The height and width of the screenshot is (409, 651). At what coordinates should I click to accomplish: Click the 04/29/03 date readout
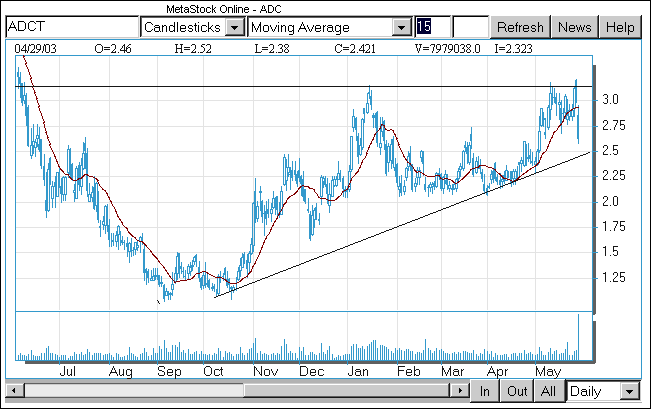(x=35, y=49)
